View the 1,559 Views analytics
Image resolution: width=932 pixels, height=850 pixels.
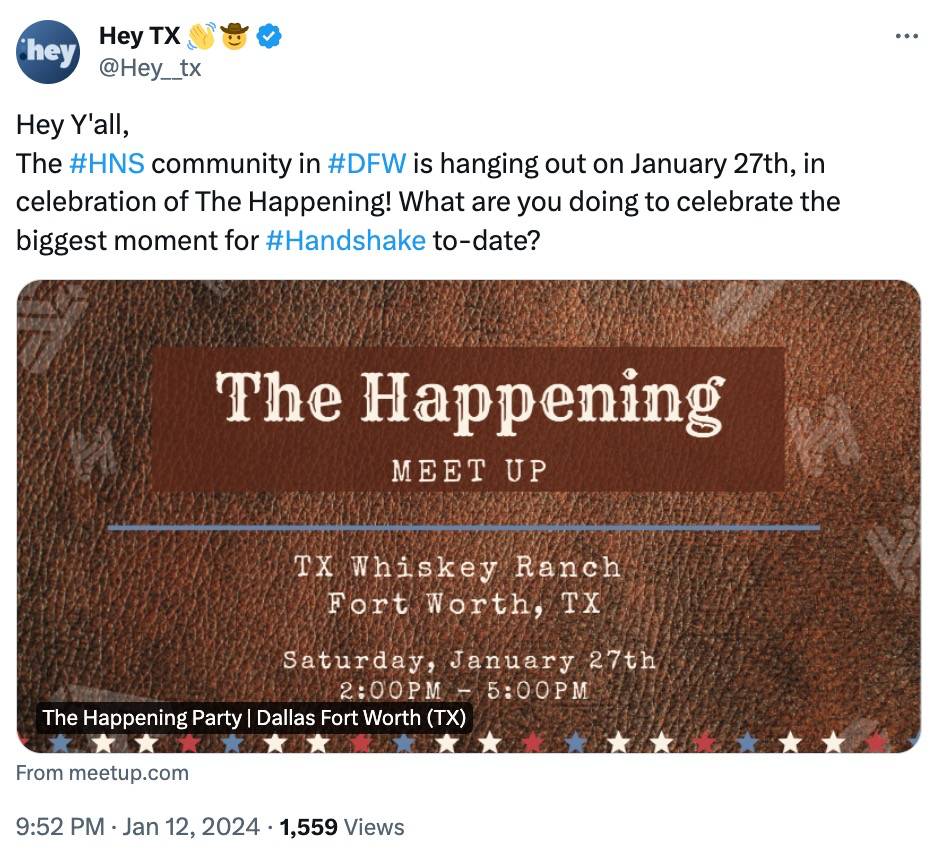pos(342,827)
